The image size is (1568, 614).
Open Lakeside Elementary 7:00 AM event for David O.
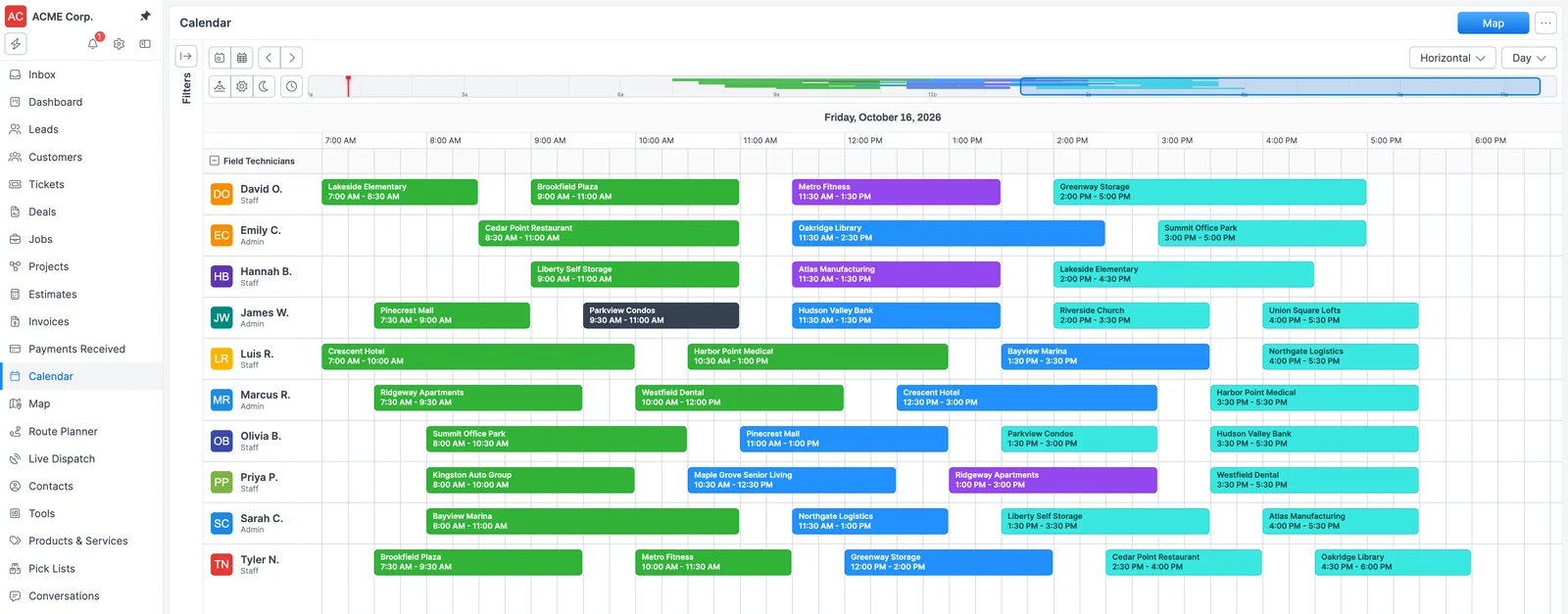pos(400,192)
